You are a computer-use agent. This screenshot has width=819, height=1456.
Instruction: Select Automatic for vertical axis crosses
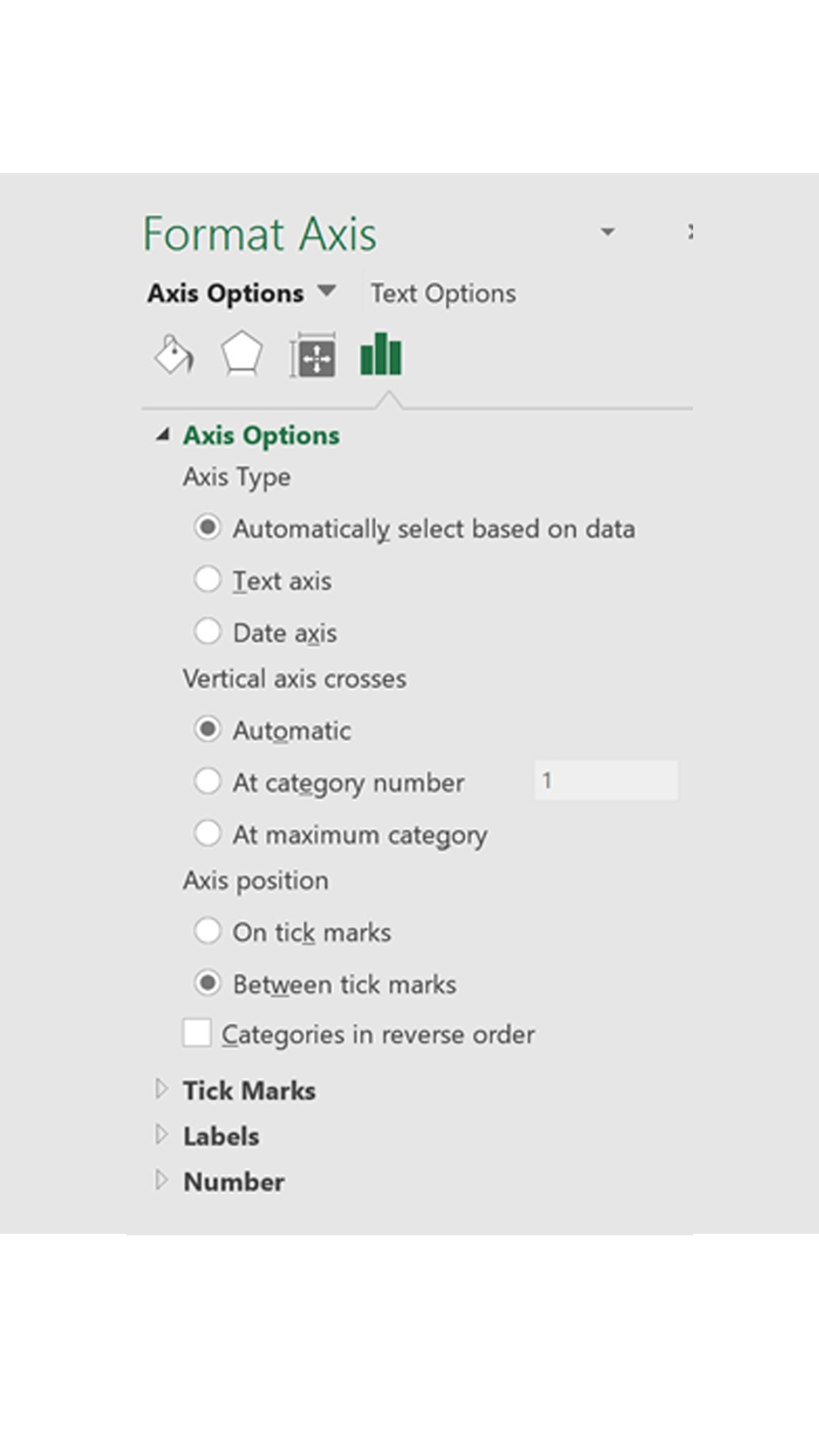click(x=207, y=730)
